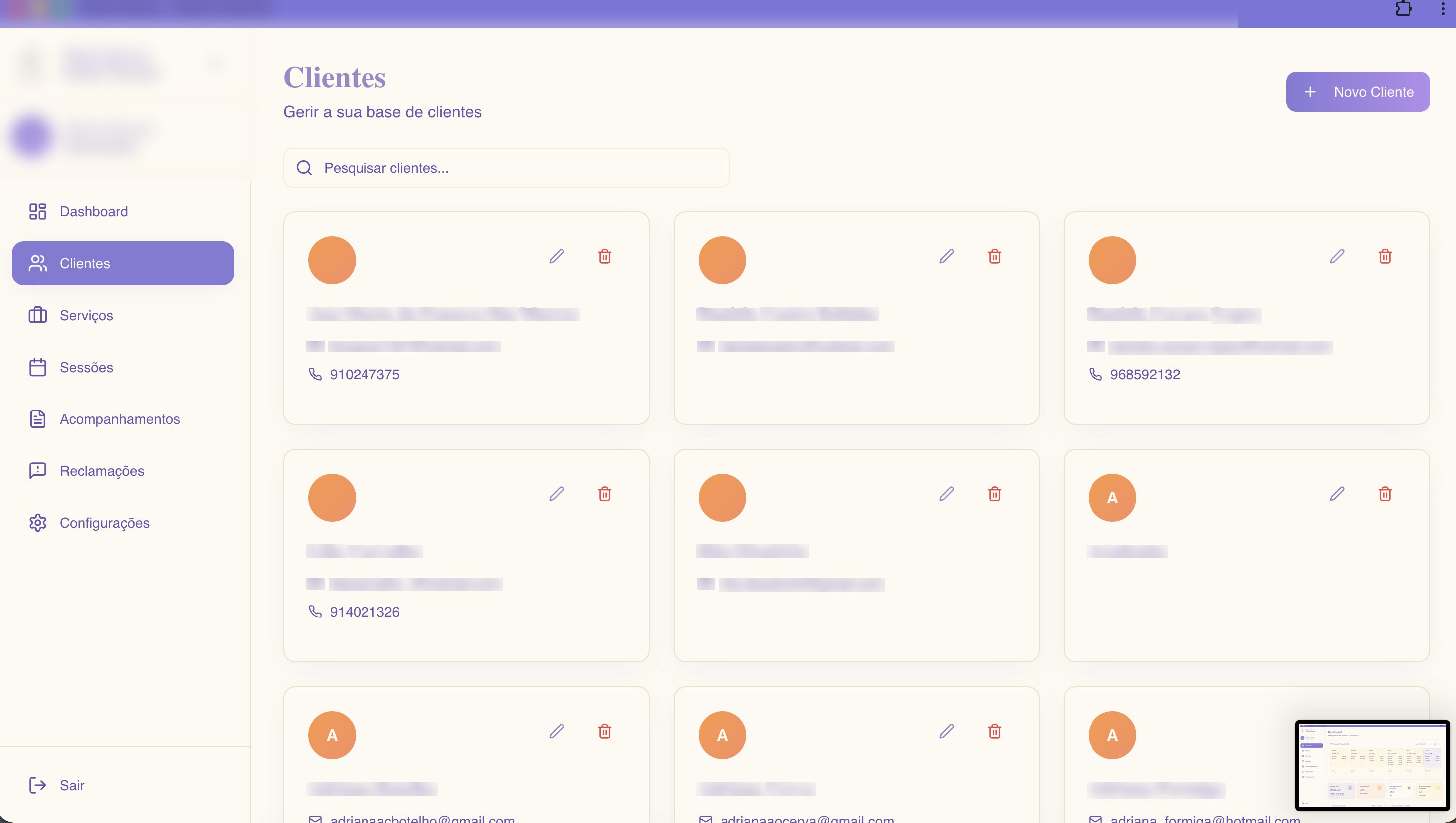
Task: Click the A avatar on adrianaaocerva card
Action: pos(723,735)
